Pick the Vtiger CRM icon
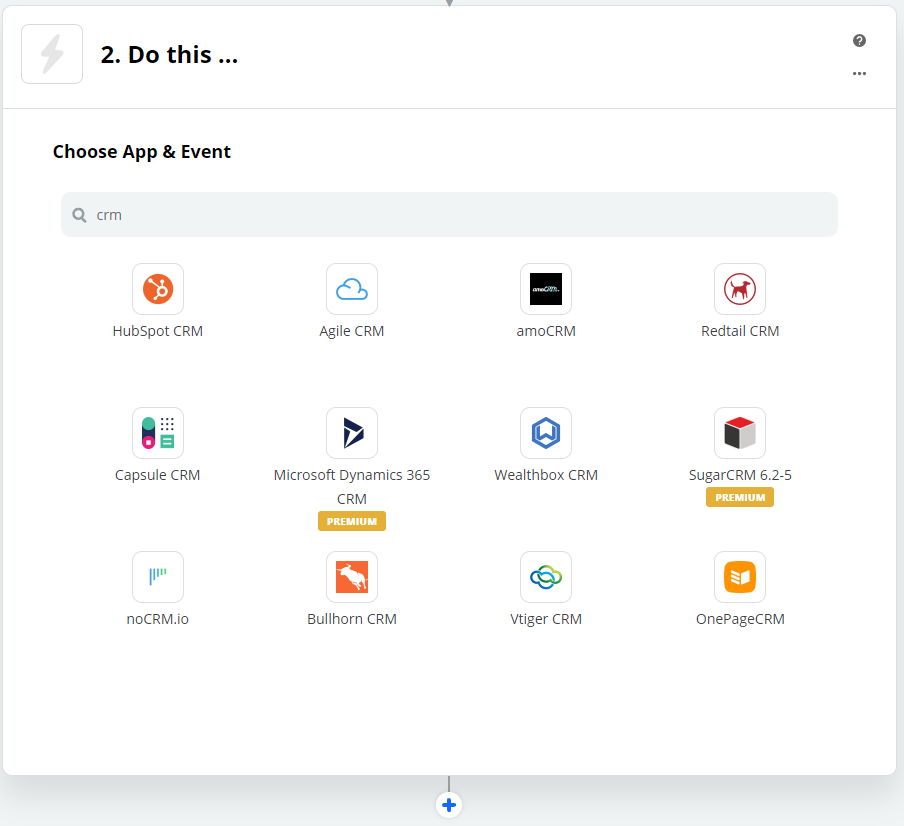904x826 pixels. tap(545, 576)
